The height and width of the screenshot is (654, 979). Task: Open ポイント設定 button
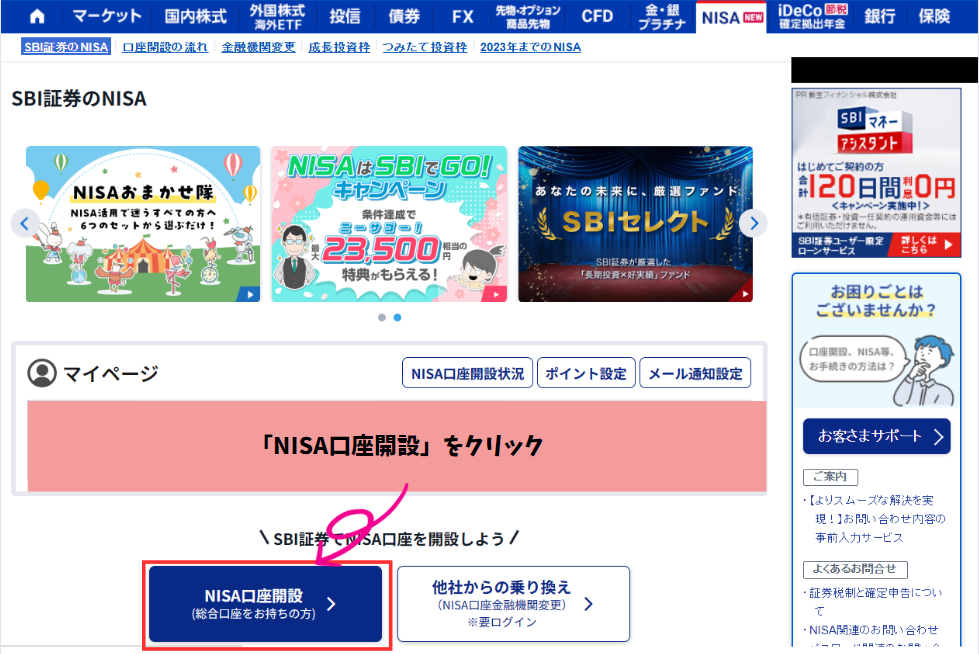pos(586,373)
